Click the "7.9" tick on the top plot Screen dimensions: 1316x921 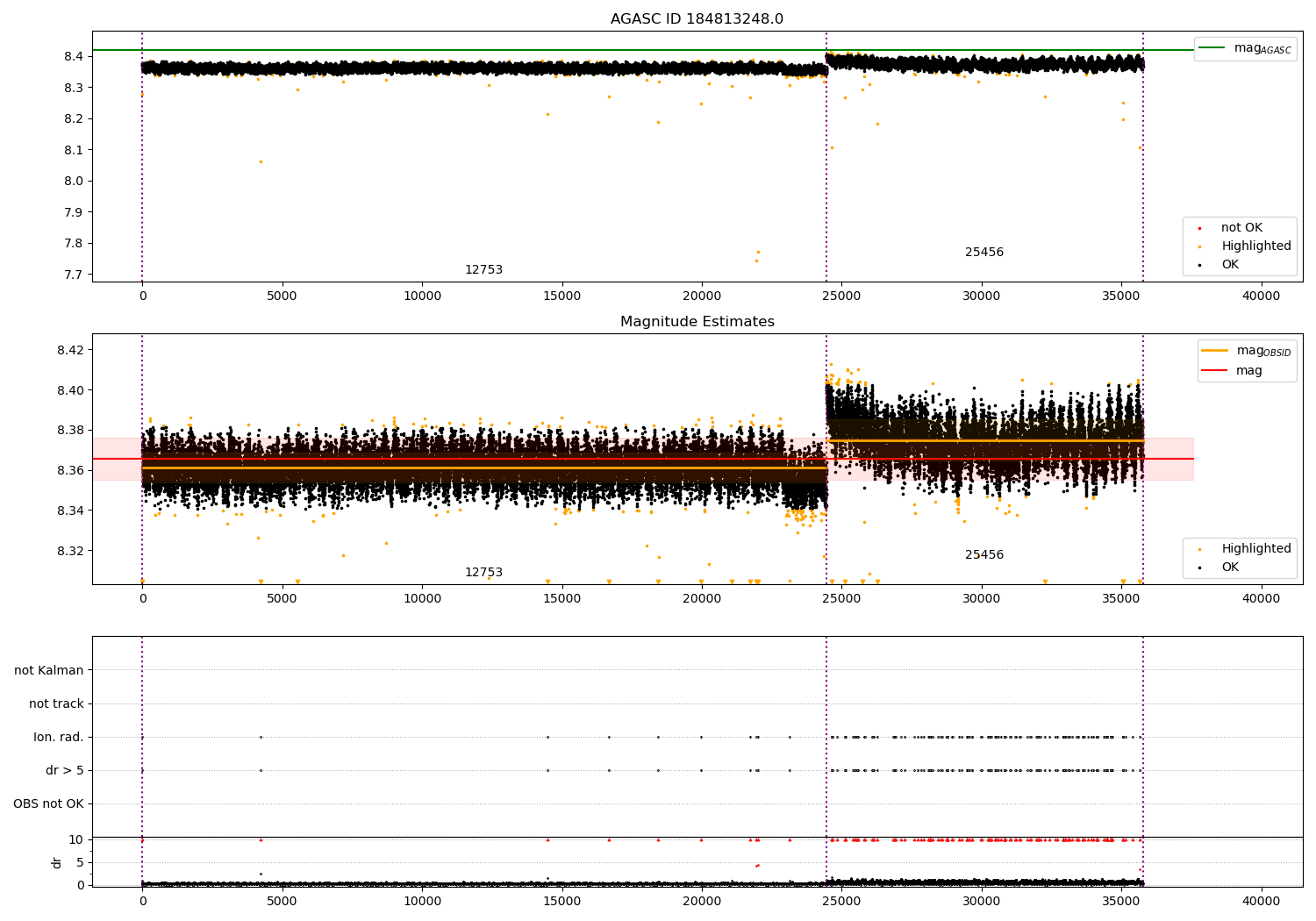pos(73,212)
